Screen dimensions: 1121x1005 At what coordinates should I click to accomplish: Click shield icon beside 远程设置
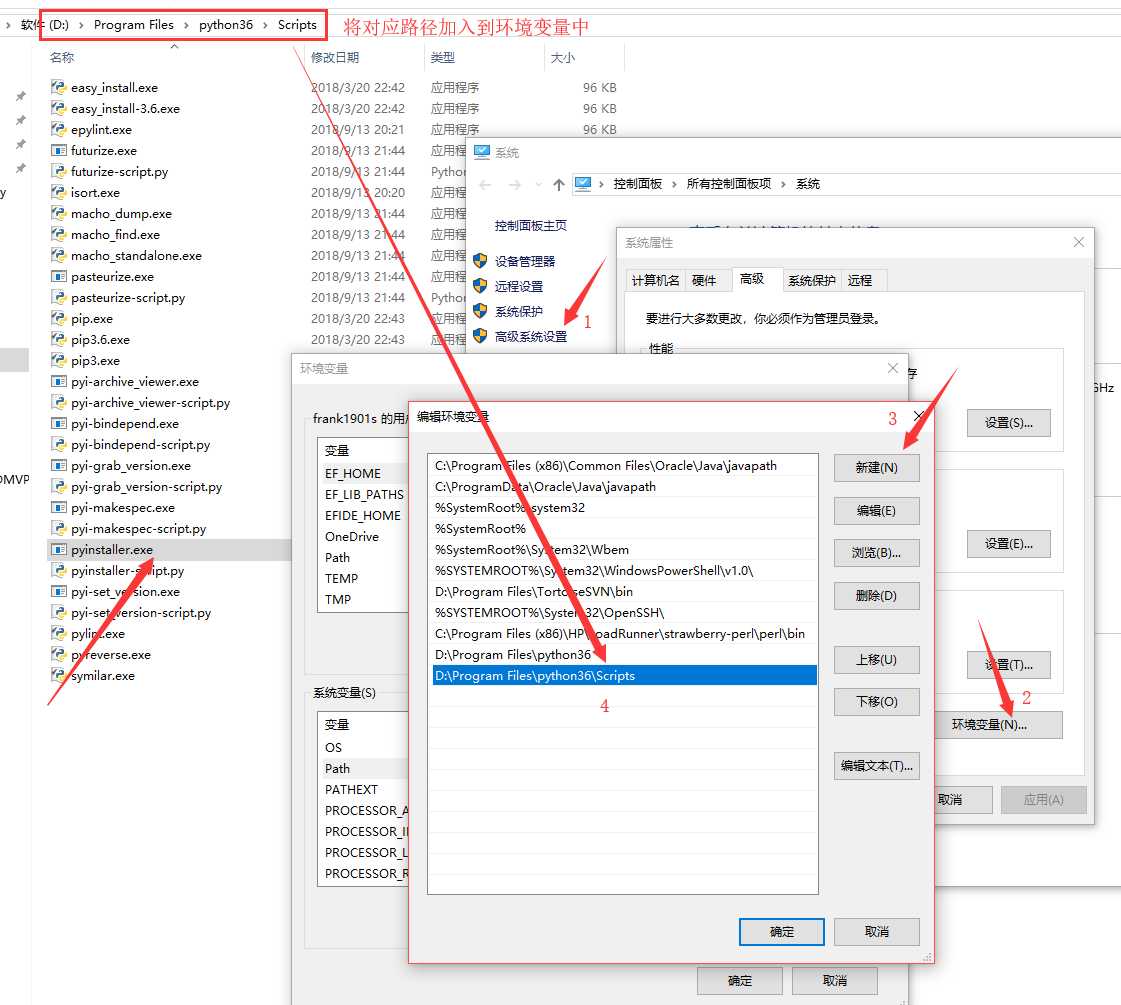[480, 286]
